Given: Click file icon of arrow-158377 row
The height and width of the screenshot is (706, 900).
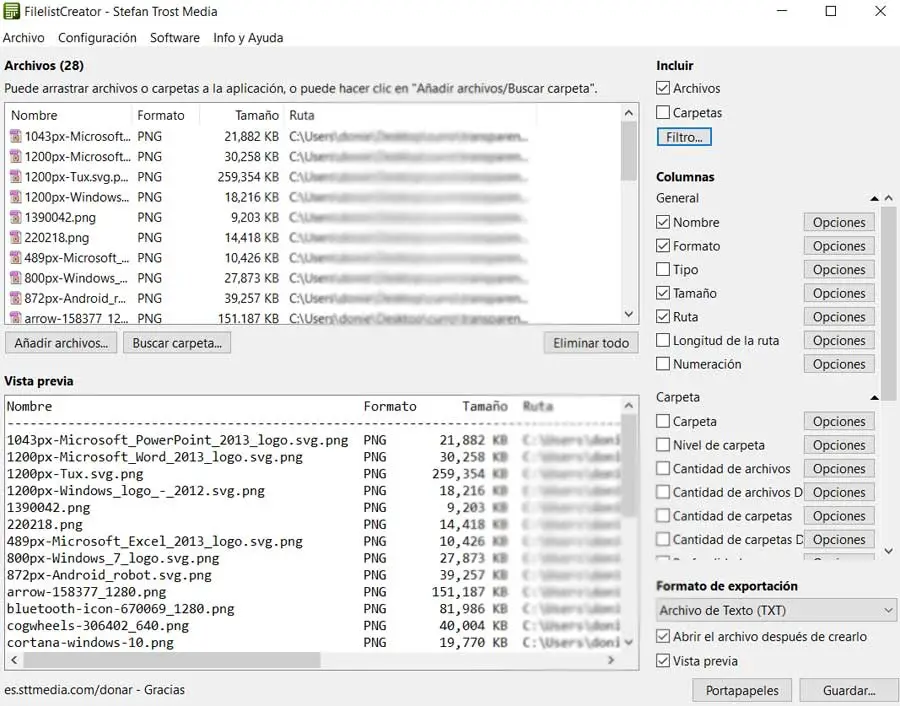Looking at the screenshot, I should point(16,318).
